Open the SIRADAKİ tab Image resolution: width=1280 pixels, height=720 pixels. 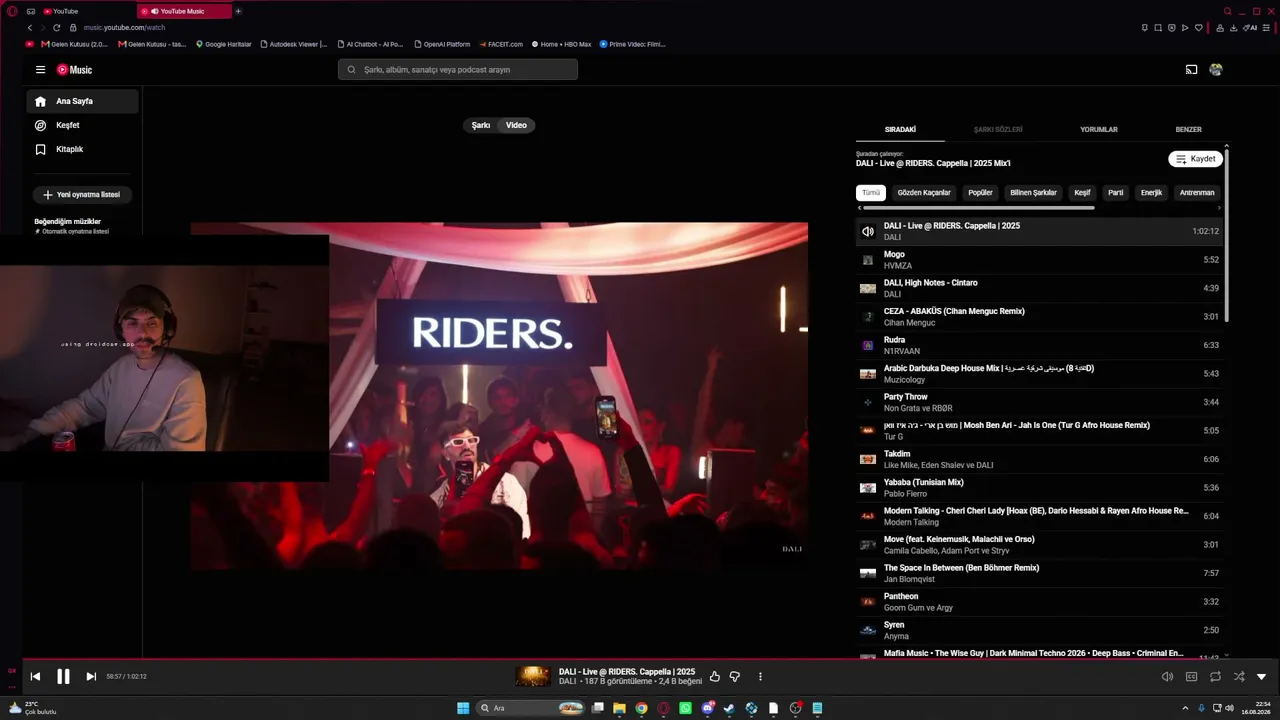[900, 130]
